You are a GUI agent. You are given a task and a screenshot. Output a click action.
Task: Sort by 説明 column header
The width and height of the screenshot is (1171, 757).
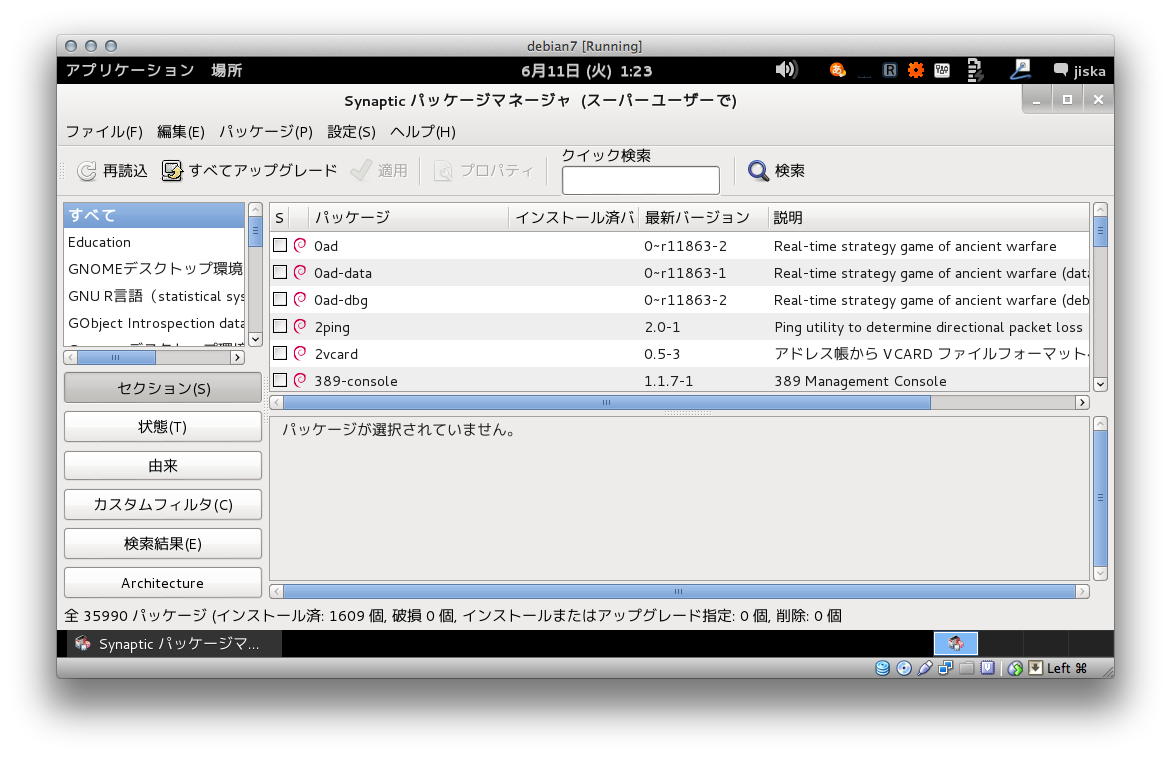(x=928, y=217)
